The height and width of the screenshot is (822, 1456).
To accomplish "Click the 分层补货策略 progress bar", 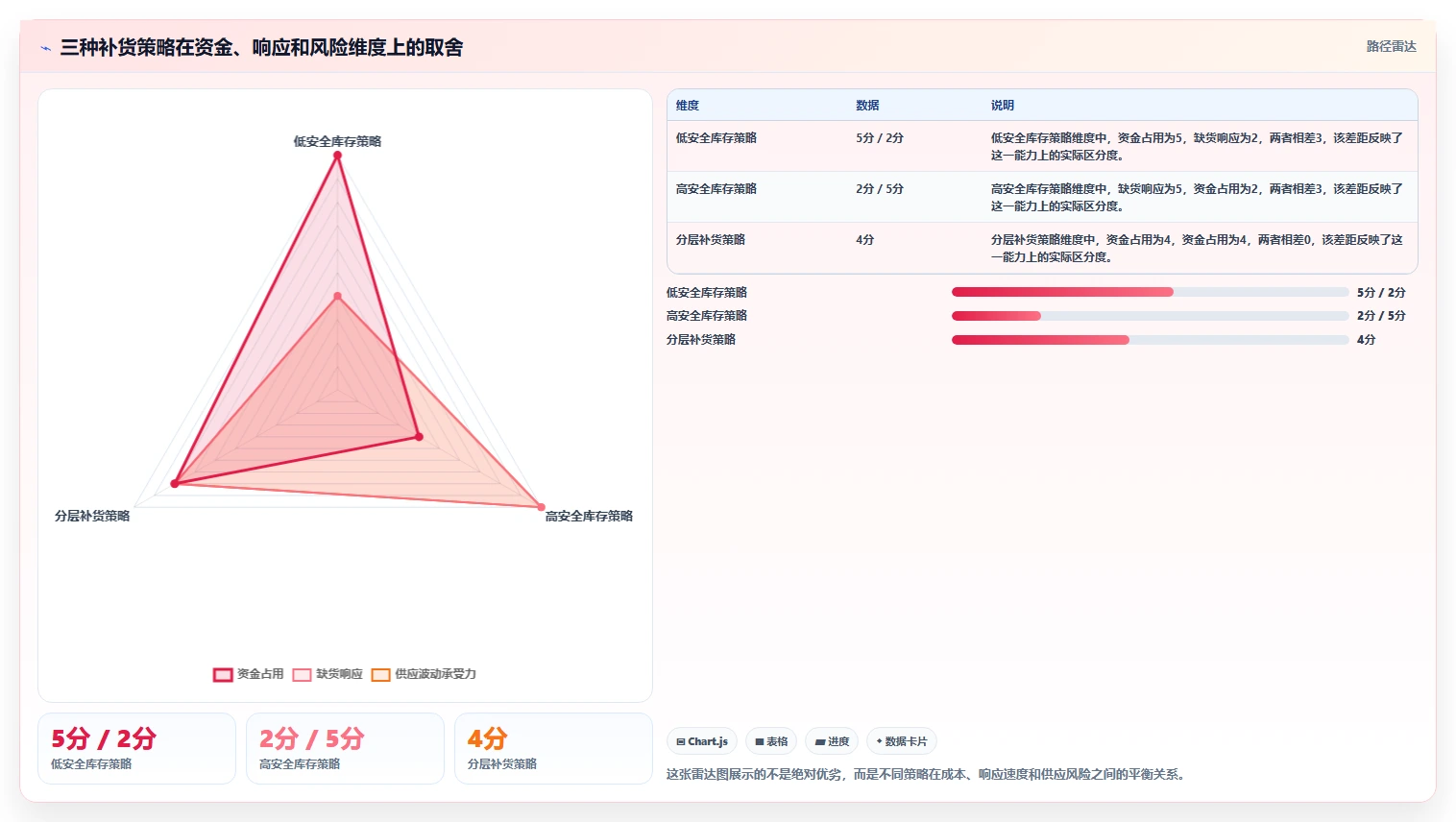I will [x=1151, y=340].
